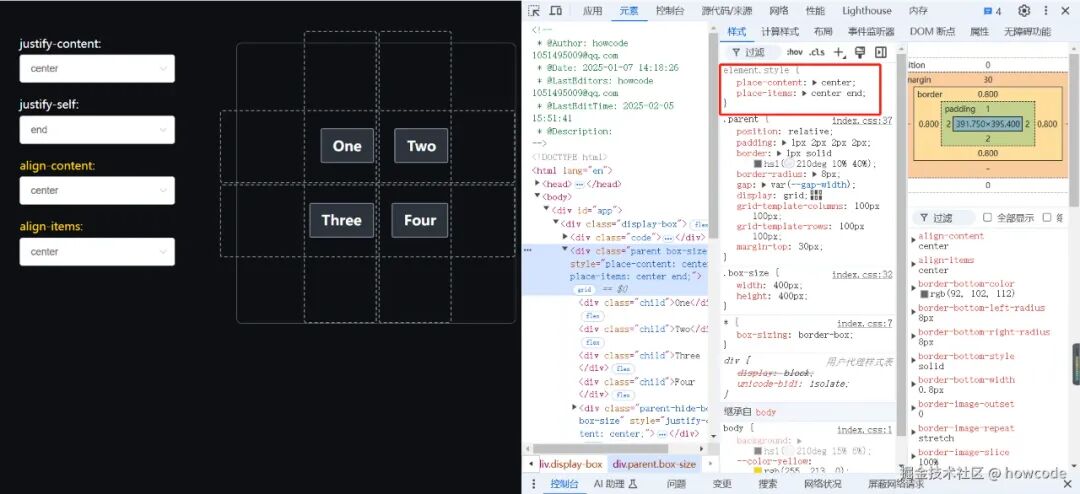Screen dimensions: 1080x494
Task: Click the div.parent.box-size breadcrumb
Action: tap(654, 464)
